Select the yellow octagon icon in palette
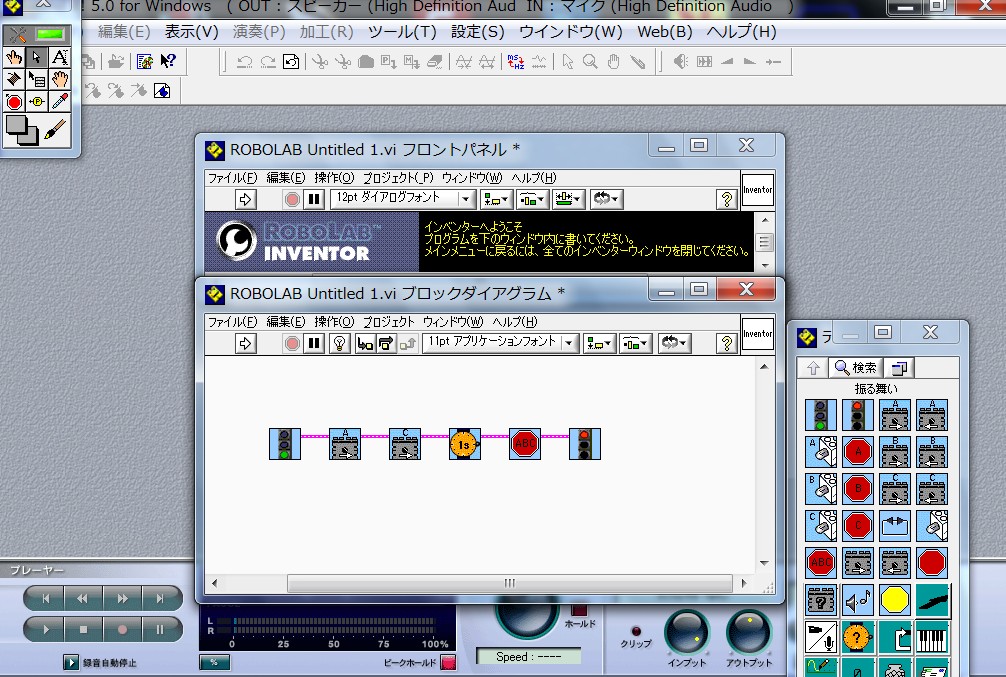This screenshot has height=677, width=1006. (894, 600)
